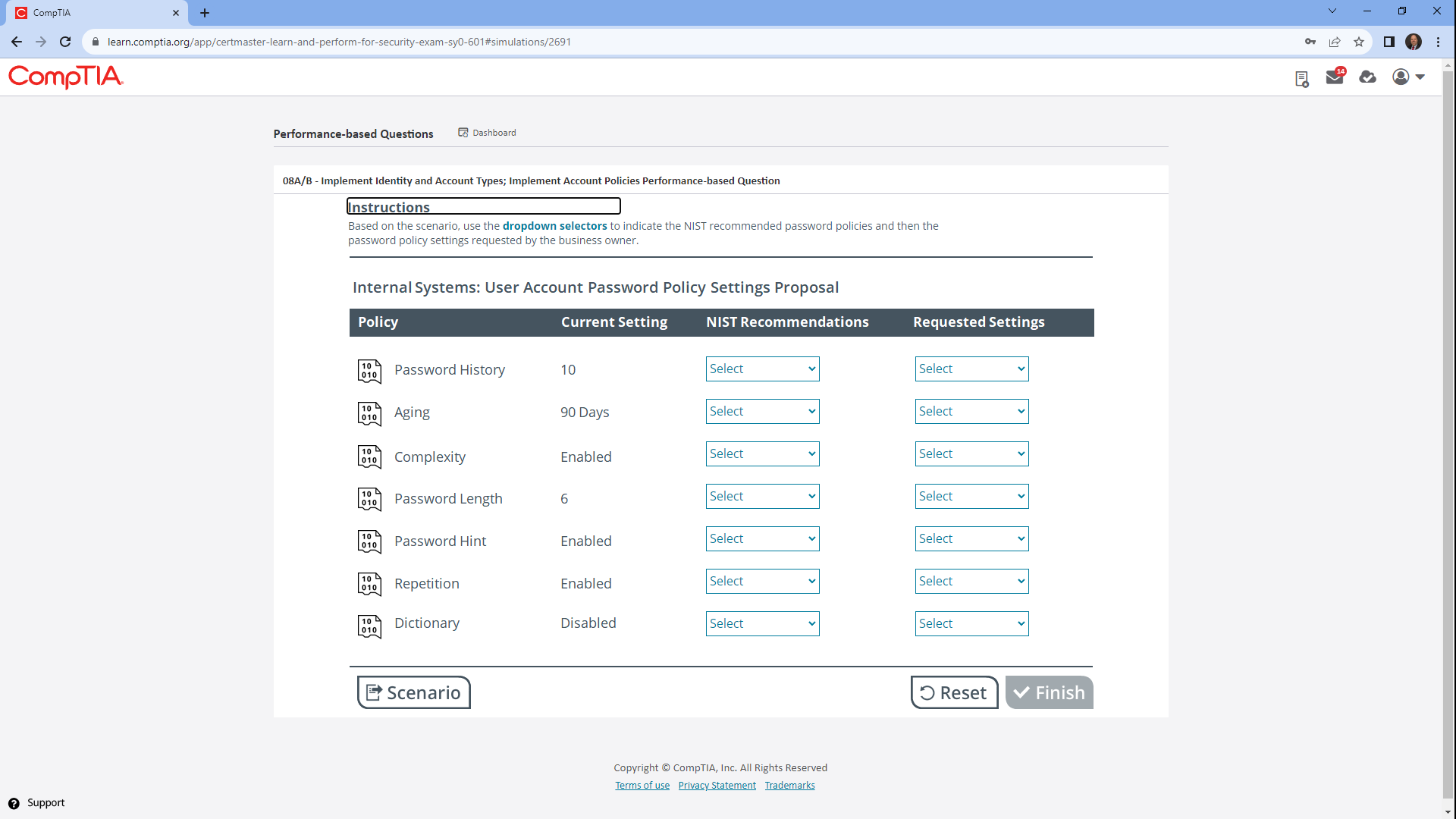Reload the page with the refresh icon
Viewport: 1456px width, 819px height.
[x=65, y=42]
